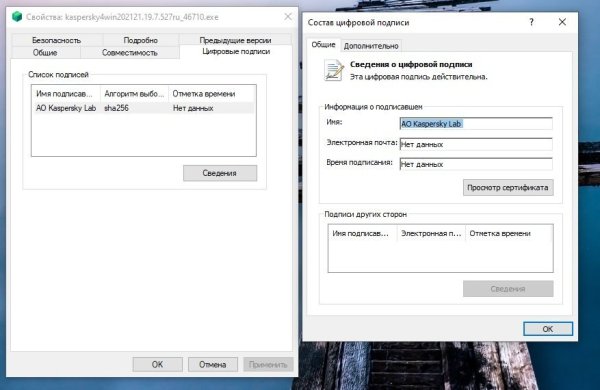Screen dimensions: 600x390
Task: Open the Совместимость tab
Action: (130, 52)
